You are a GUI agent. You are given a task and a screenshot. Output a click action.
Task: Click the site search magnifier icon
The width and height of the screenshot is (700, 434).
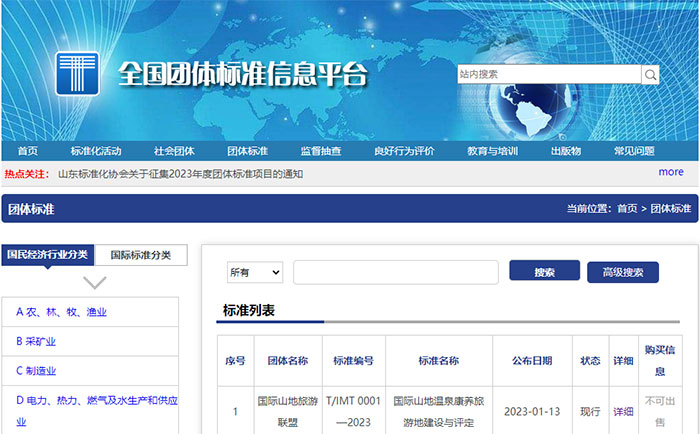[650, 75]
